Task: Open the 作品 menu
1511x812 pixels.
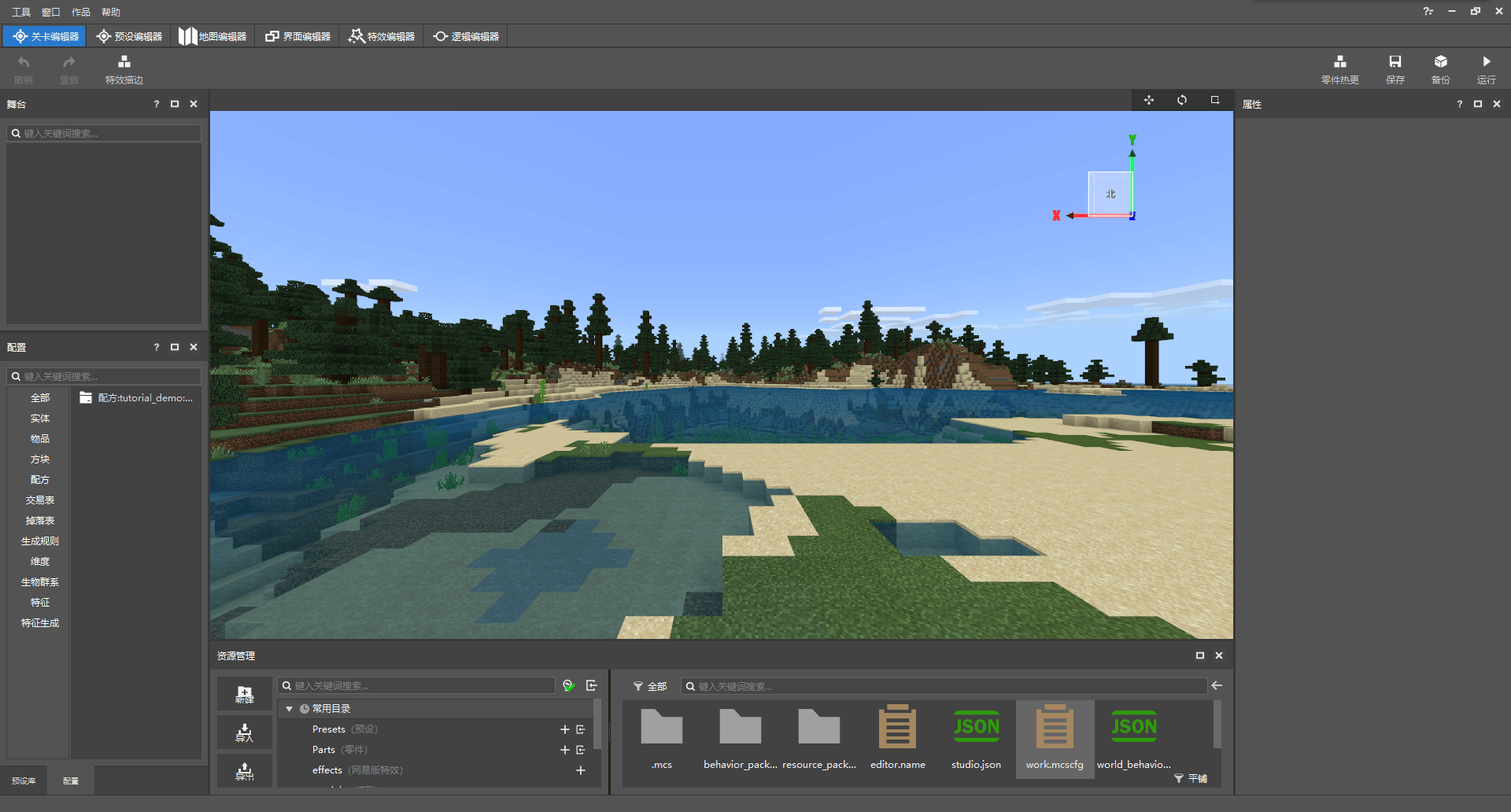Action: pos(81,12)
